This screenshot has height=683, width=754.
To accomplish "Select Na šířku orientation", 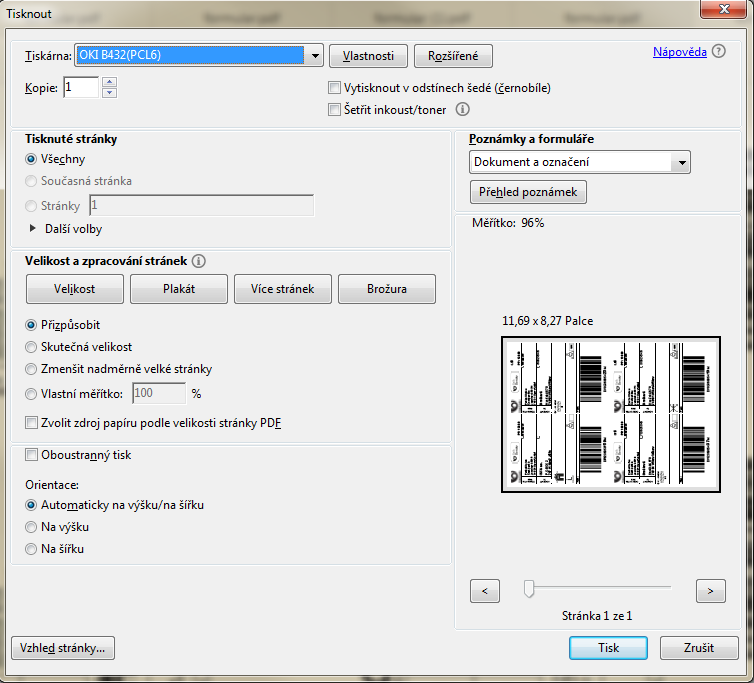I will (31, 549).
